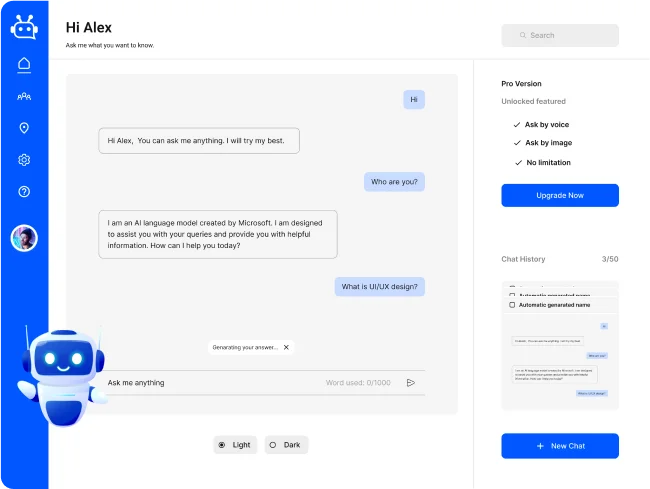Open the location pin icon

tap(24, 128)
